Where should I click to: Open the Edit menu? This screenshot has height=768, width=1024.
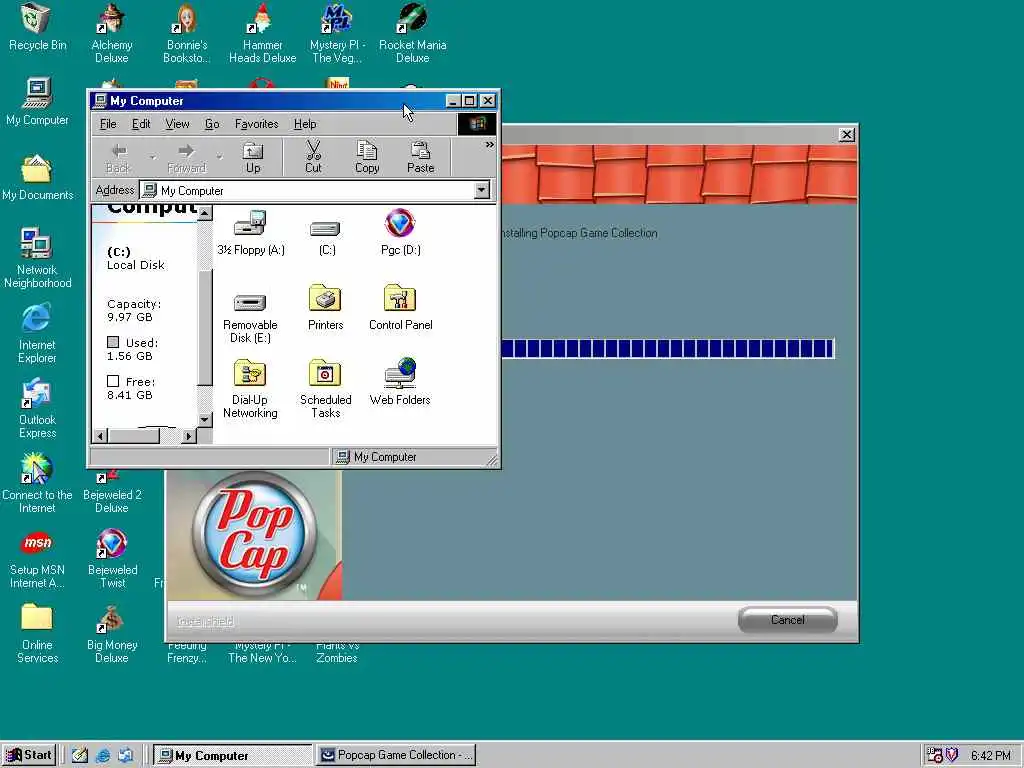click(x=140, y=123)
